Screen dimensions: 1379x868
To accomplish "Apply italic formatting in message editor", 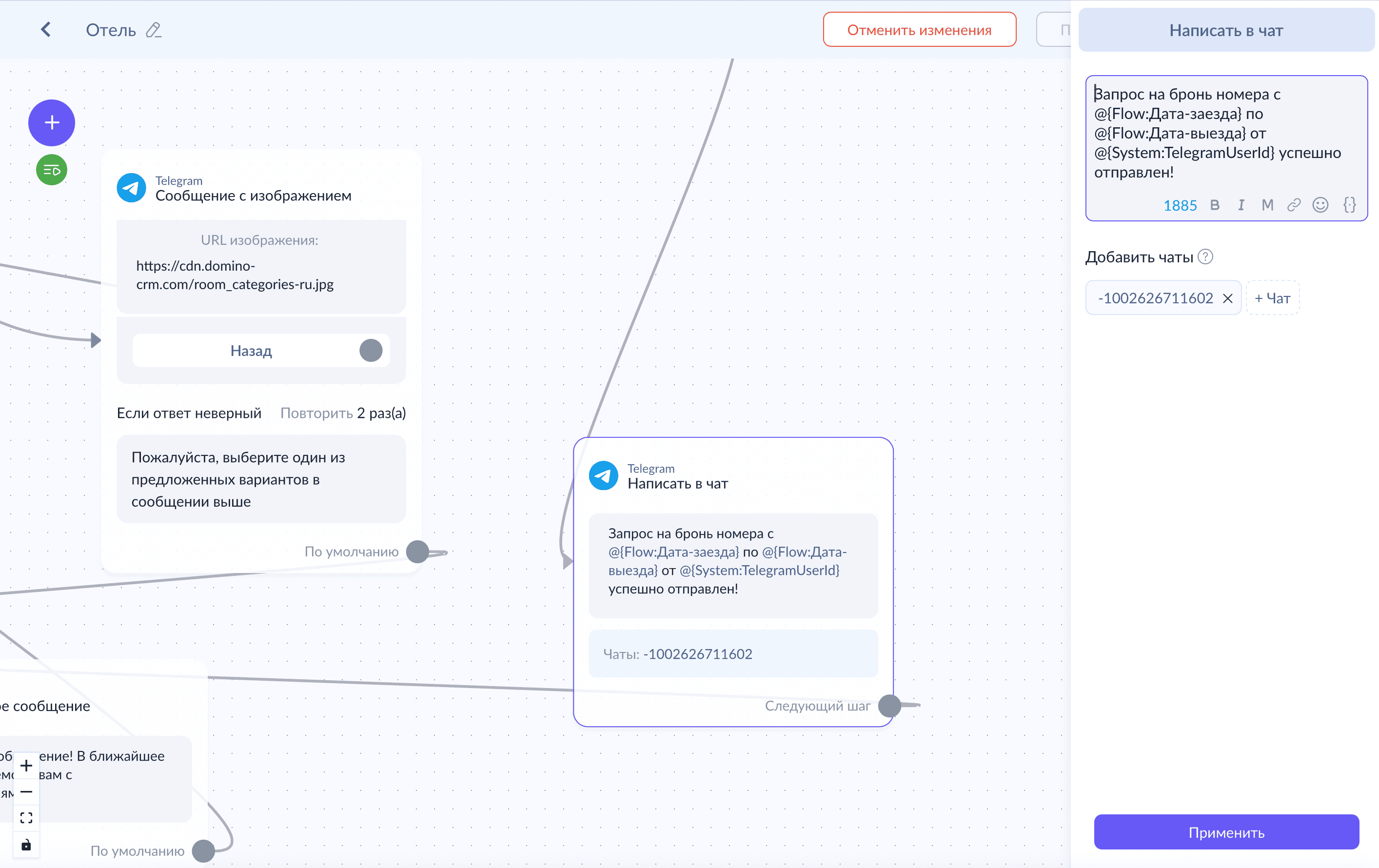I will tap(1241, 205).
